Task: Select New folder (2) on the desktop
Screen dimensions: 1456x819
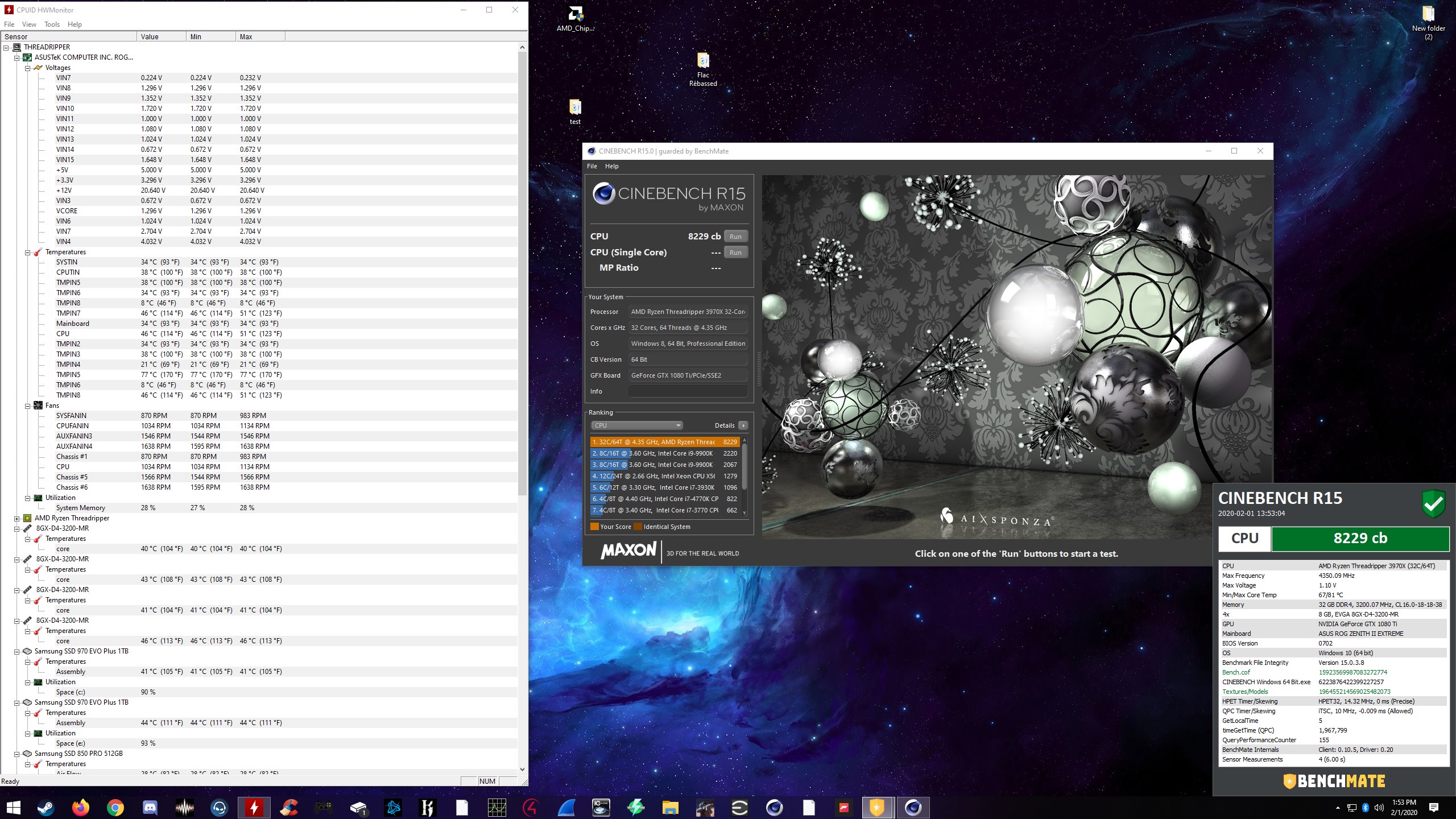Action: click(1428, 23)
